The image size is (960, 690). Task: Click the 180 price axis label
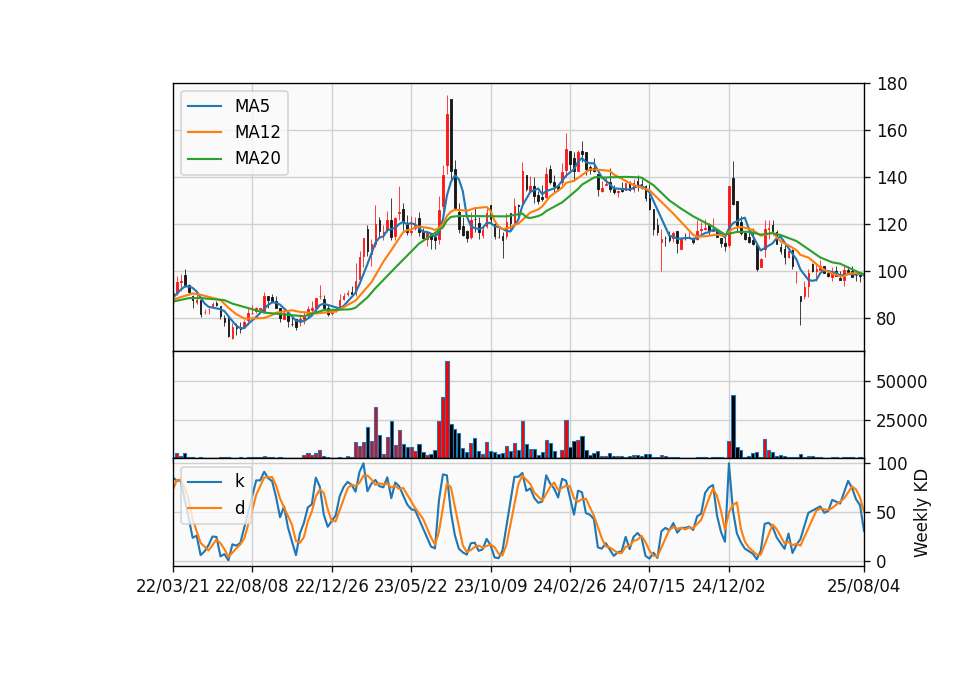pyautogui.click(x=892, y=84)
